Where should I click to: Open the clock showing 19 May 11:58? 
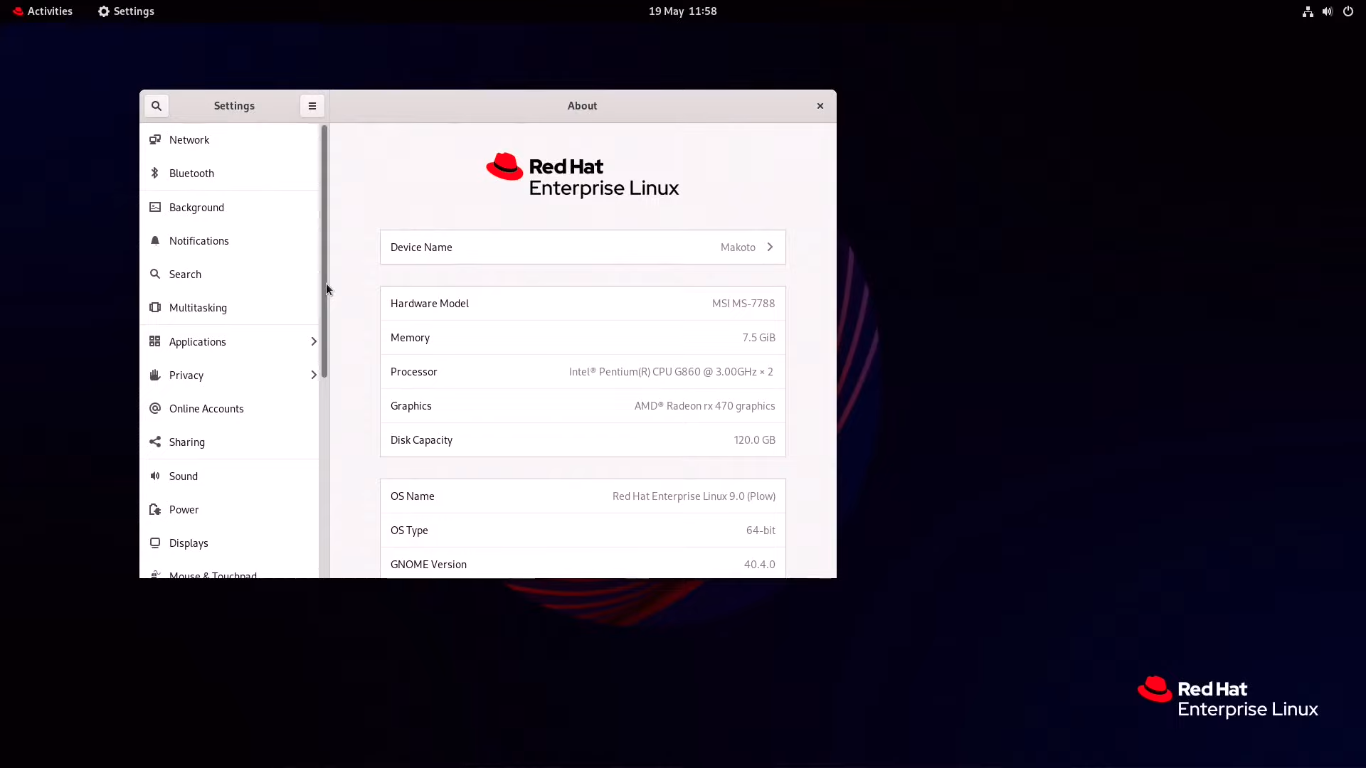click(x=683, y=11)
